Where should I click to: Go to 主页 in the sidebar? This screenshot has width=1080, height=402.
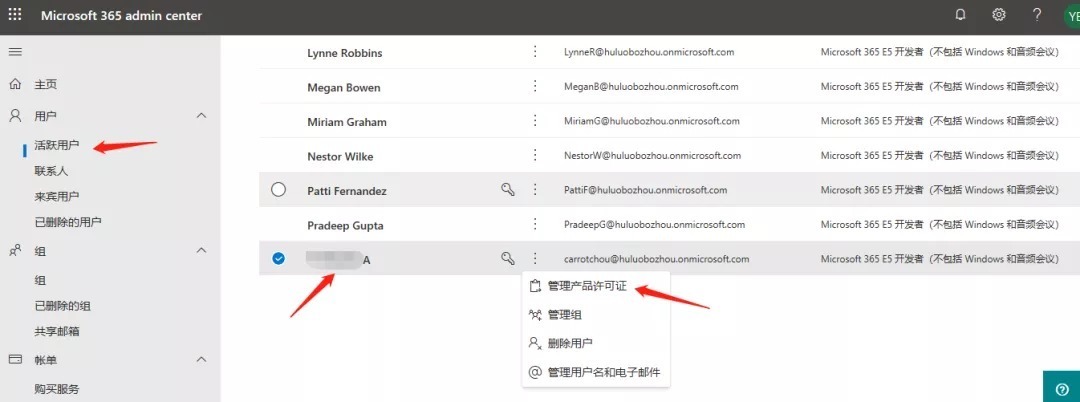[45, 85]
